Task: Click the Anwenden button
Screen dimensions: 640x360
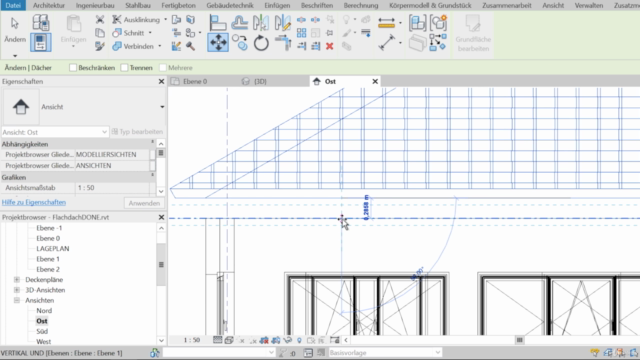Action: click(144, 203)
